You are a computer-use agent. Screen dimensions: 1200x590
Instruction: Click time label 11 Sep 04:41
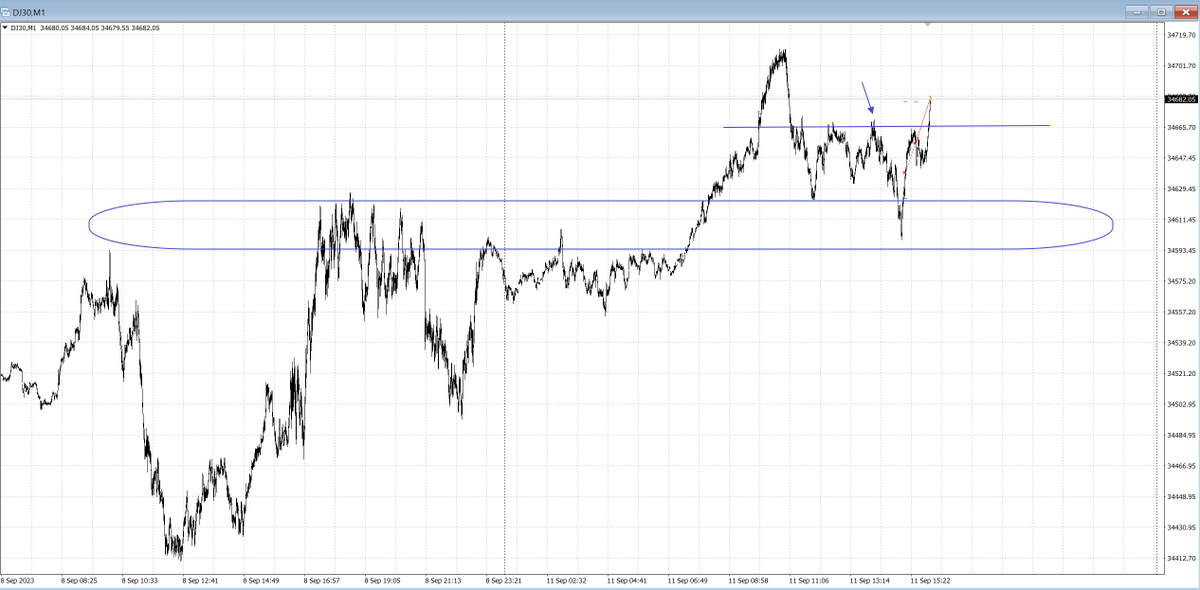(628, 579)
